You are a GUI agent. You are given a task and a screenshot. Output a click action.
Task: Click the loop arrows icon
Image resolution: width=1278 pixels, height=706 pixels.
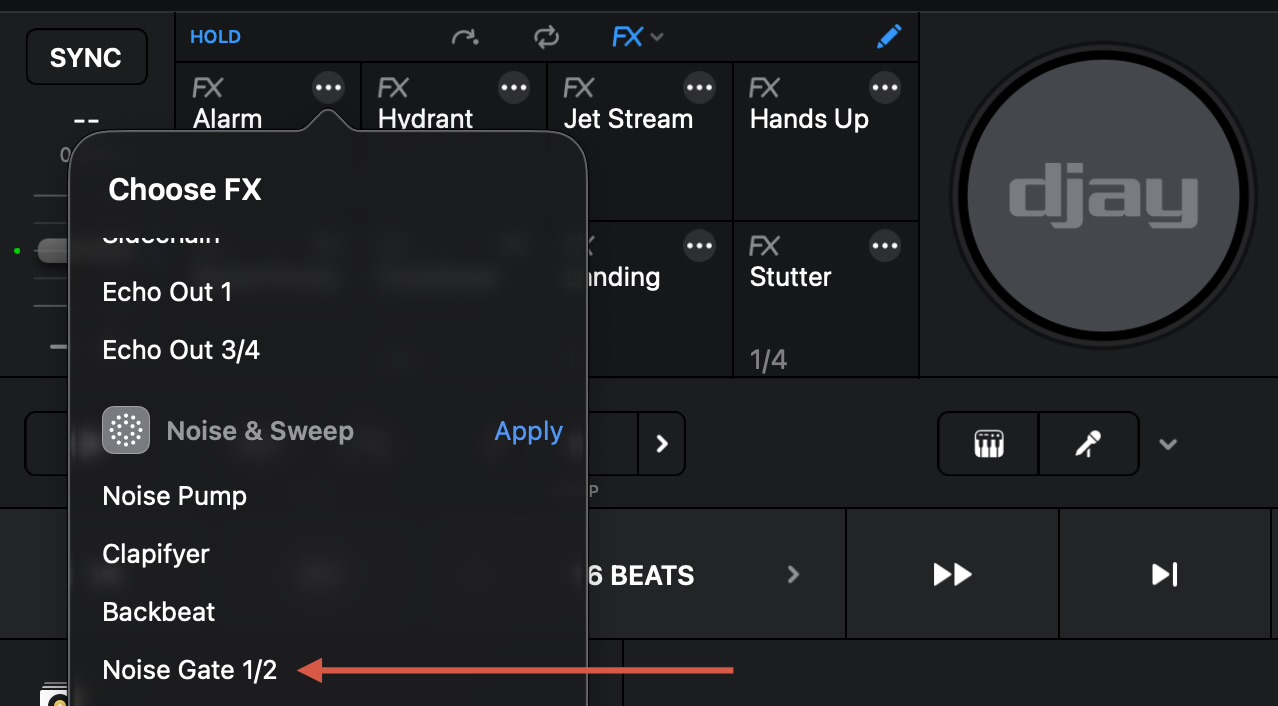tap(546, 38)
